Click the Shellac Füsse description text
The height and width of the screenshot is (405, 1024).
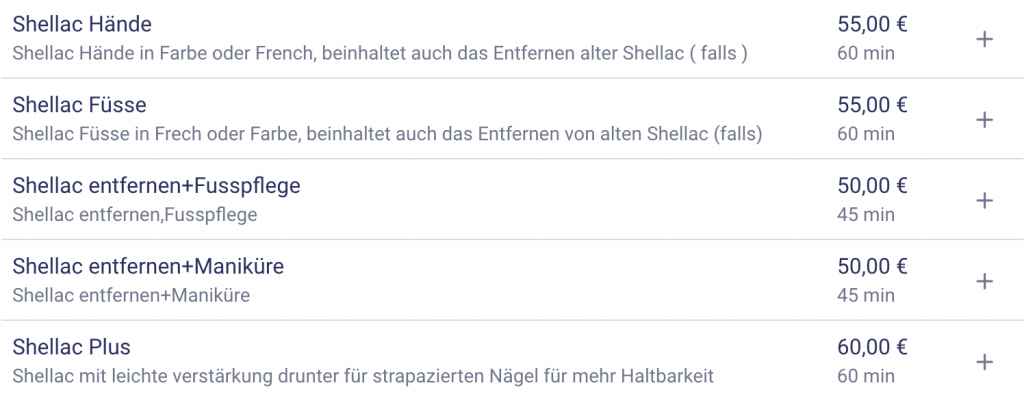pyautogui.click(x=387, y=134)
